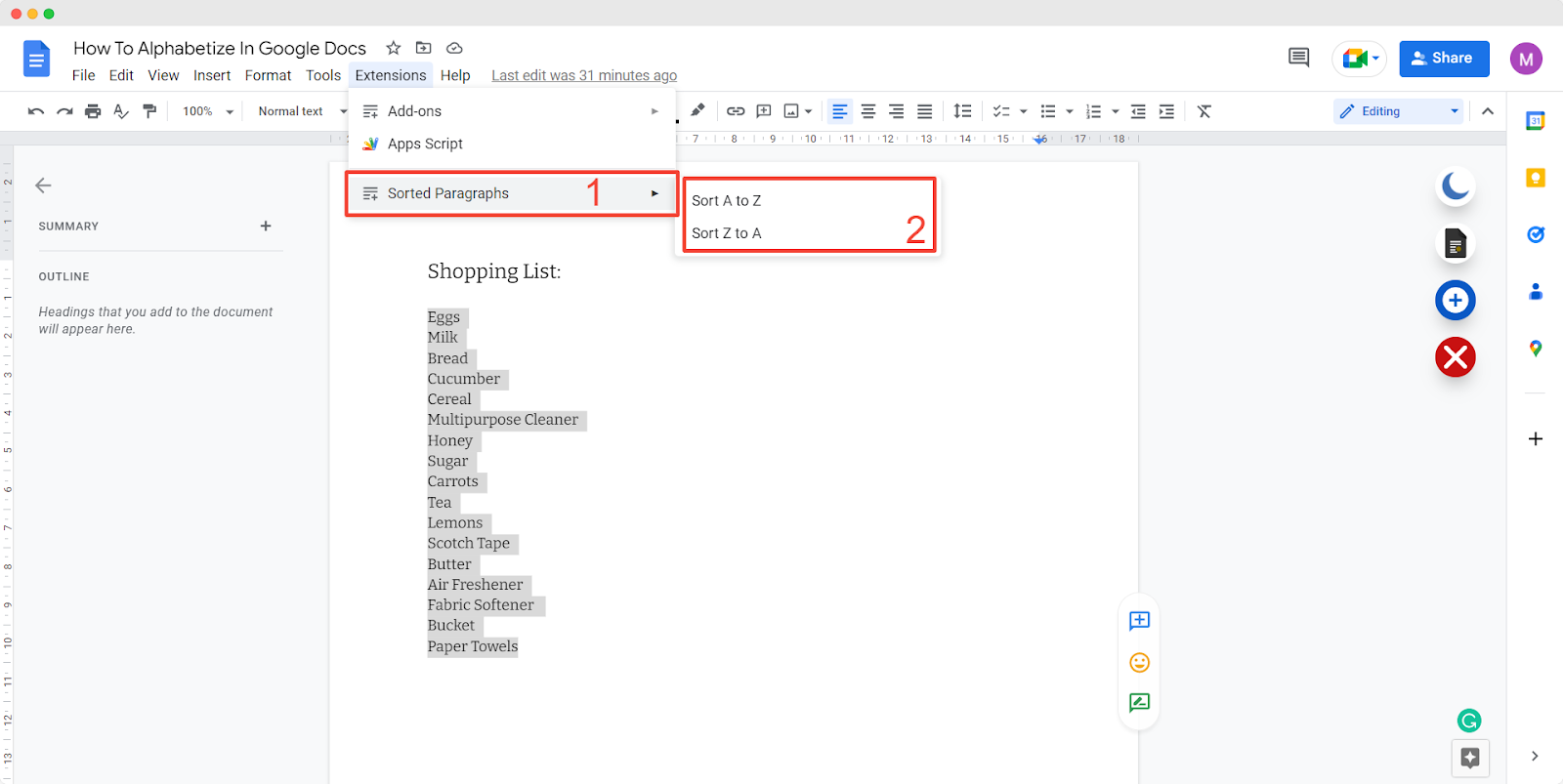Click the blue Share button
The width and height of the screenshot is (1563, 784).
[x=1444, y=59]
